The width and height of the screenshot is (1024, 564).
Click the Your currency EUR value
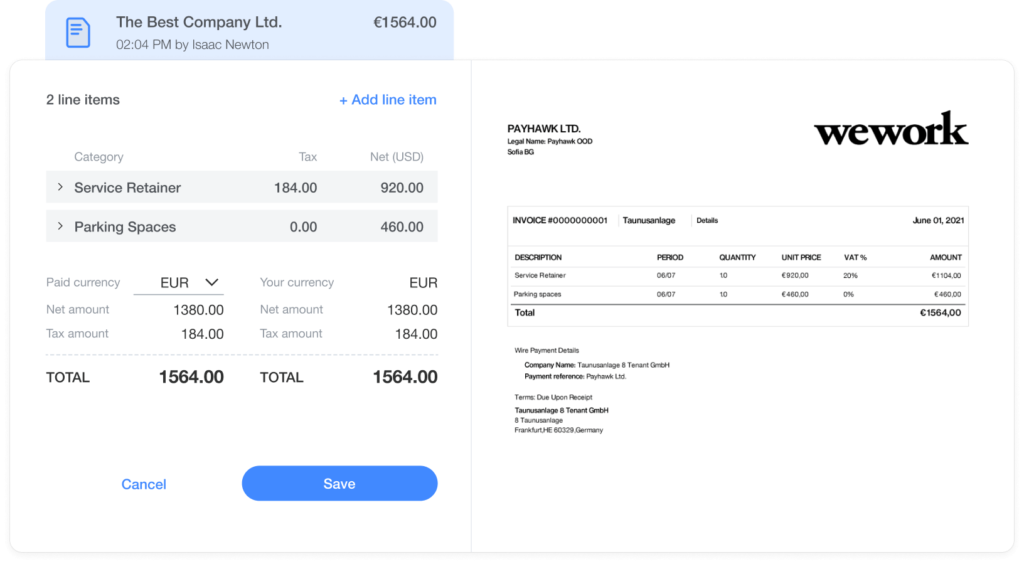(x=423, y=283)
